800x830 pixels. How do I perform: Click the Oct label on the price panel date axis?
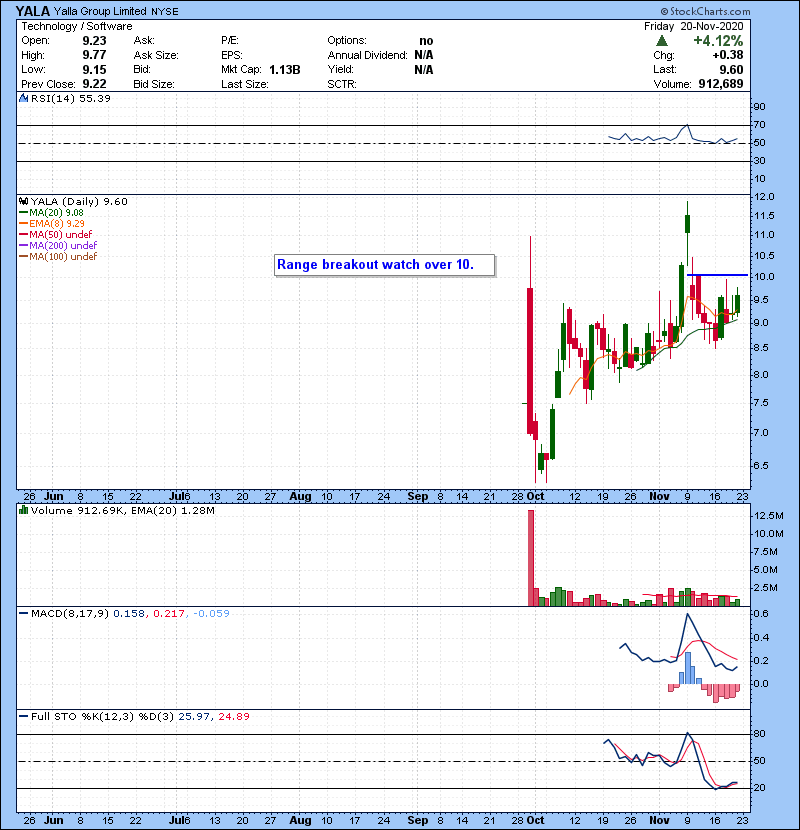[535, 497]
